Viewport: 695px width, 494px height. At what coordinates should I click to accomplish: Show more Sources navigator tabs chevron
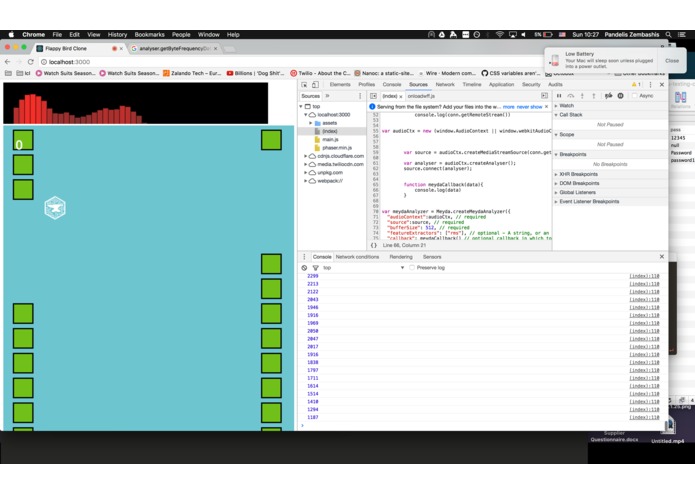328,96
